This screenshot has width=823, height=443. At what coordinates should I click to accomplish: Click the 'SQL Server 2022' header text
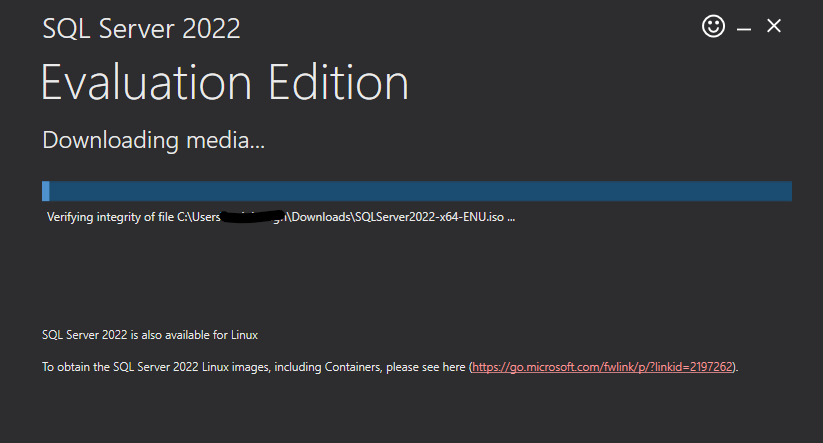(141, 28)
